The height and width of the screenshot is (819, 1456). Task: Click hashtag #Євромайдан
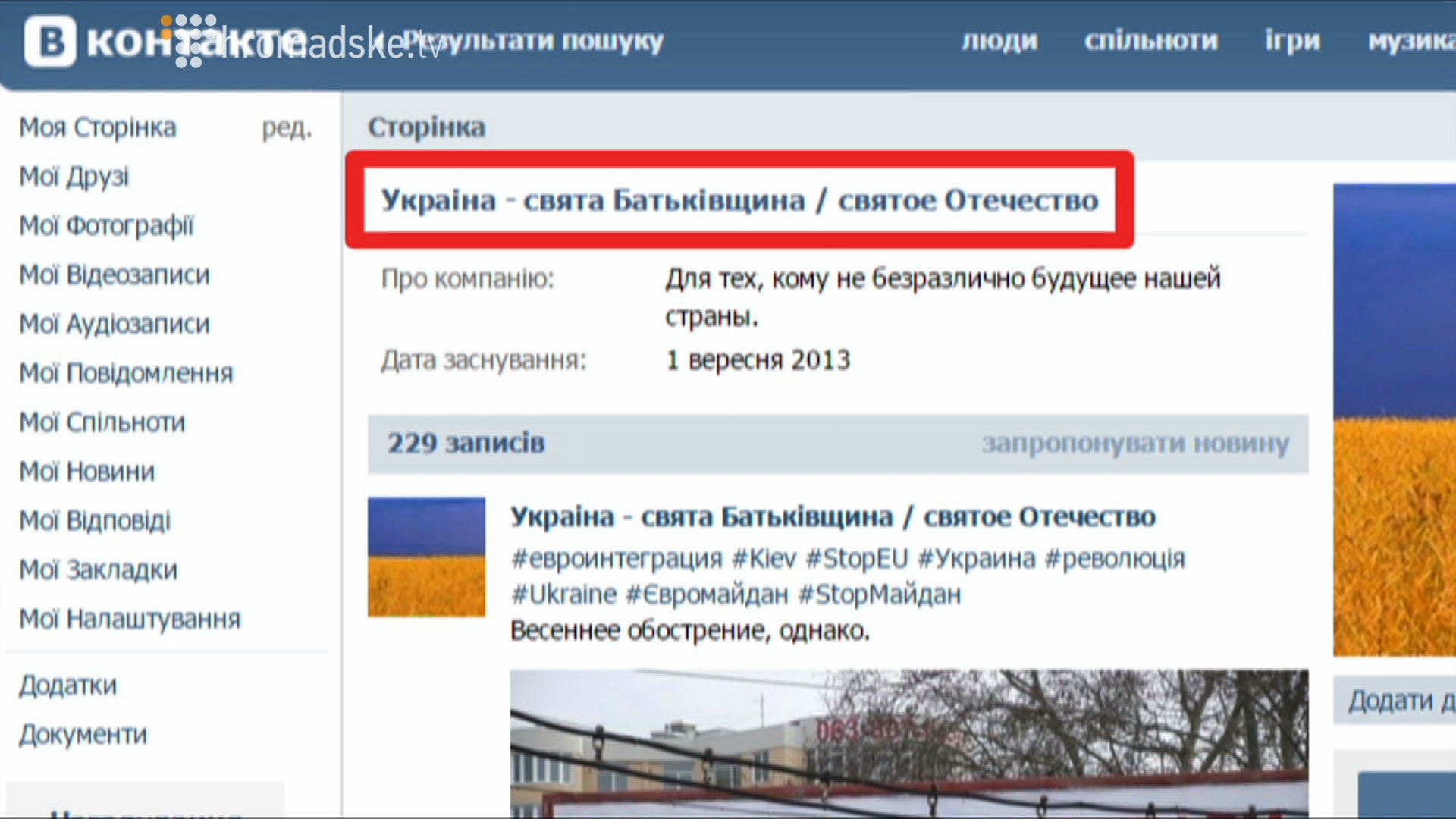point(707,595)
